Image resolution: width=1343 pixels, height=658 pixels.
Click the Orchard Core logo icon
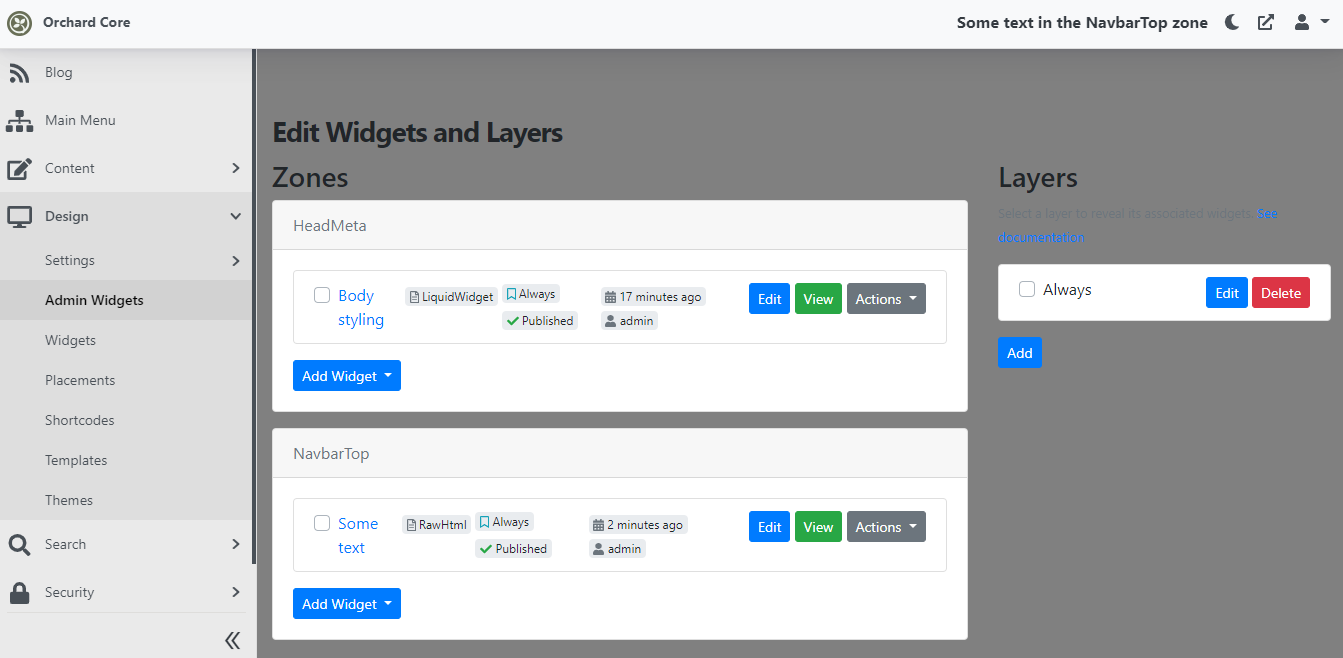coord(20,22)
